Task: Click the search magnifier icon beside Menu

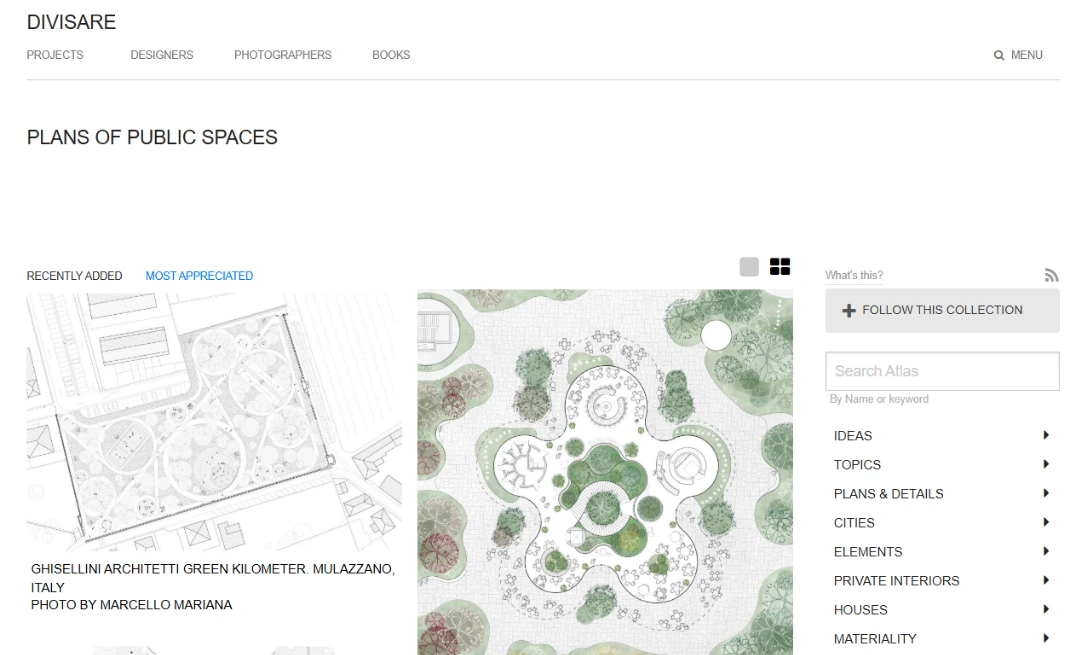Action: point(998,56)
